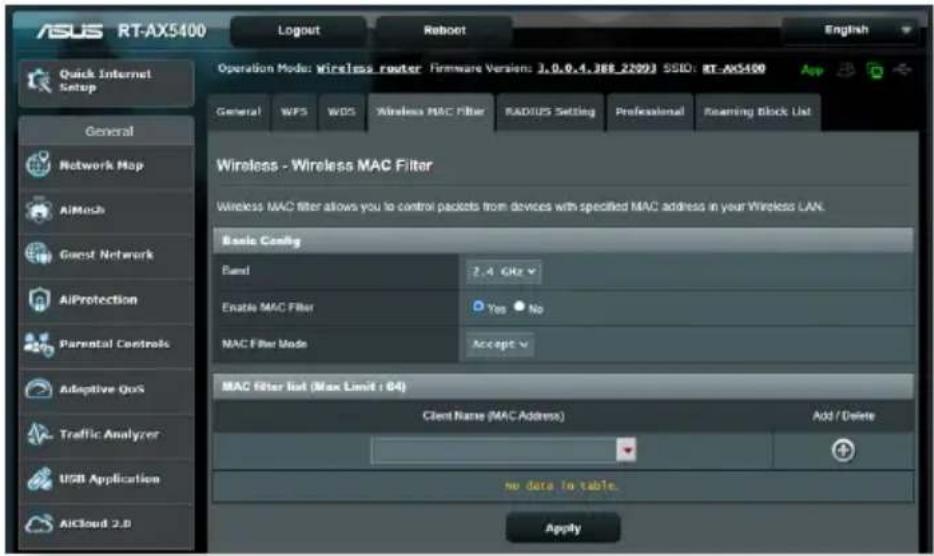The image size is (934, 556).
Task: Click the Reboot button
Action: tap(444, 30)
